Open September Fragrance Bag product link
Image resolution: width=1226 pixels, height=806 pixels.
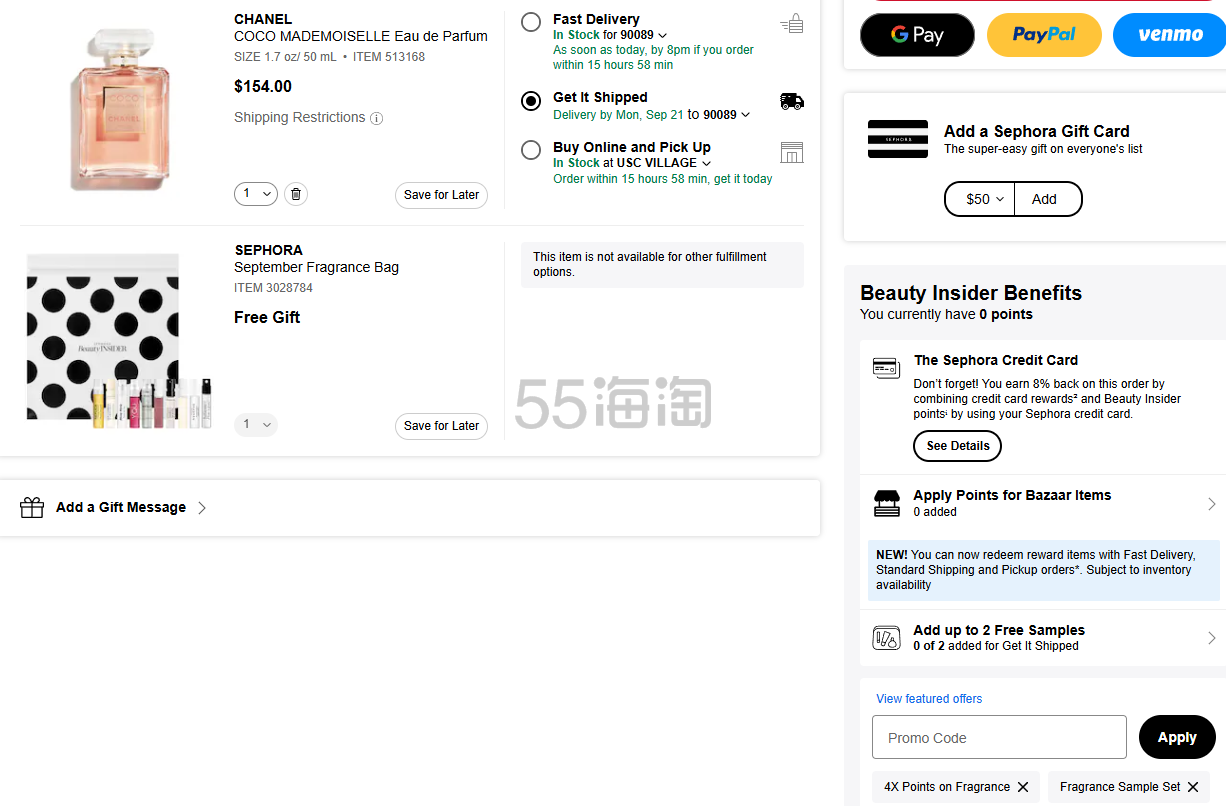316,267
